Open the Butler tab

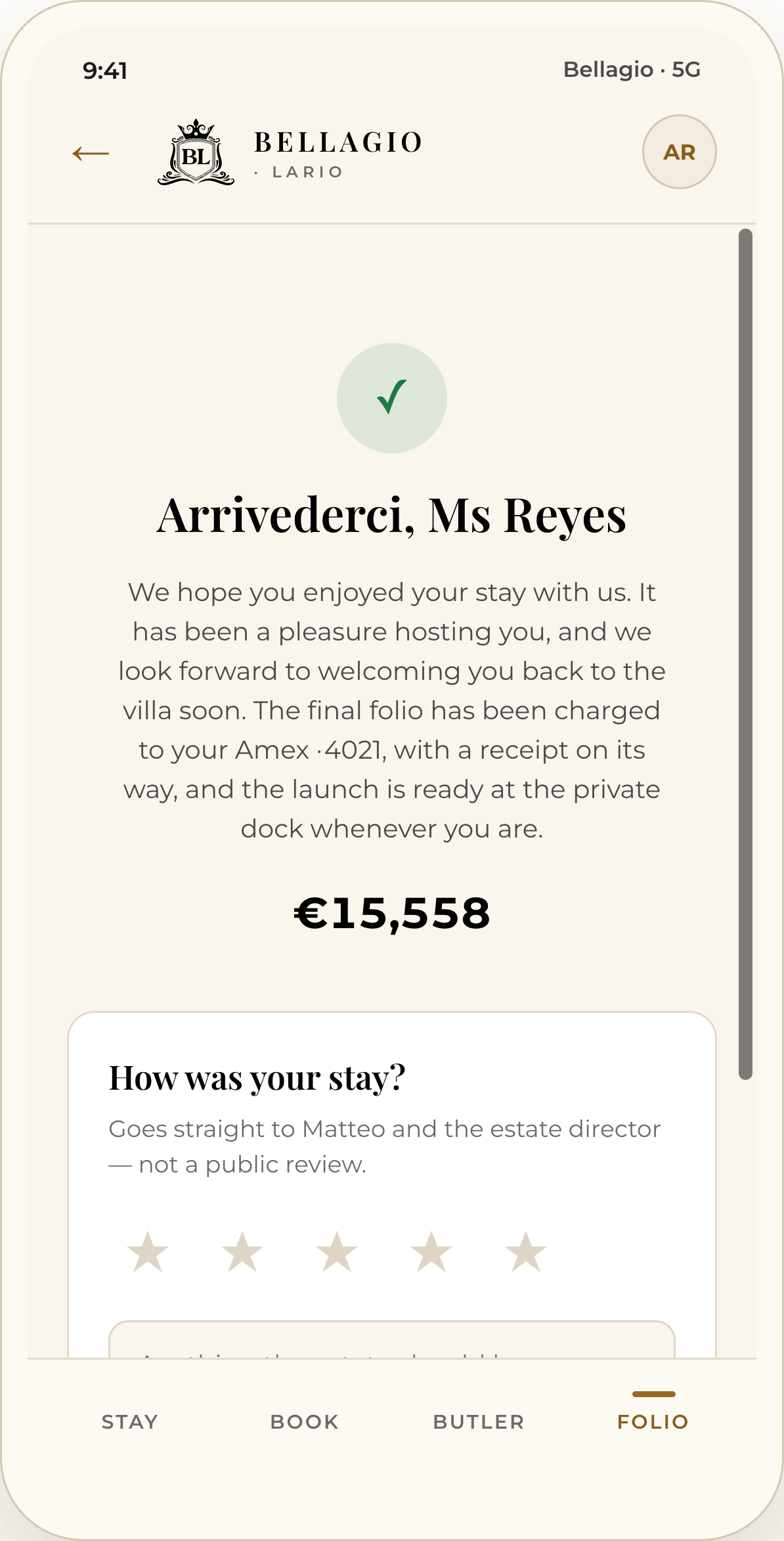(x=479, y=1421)
